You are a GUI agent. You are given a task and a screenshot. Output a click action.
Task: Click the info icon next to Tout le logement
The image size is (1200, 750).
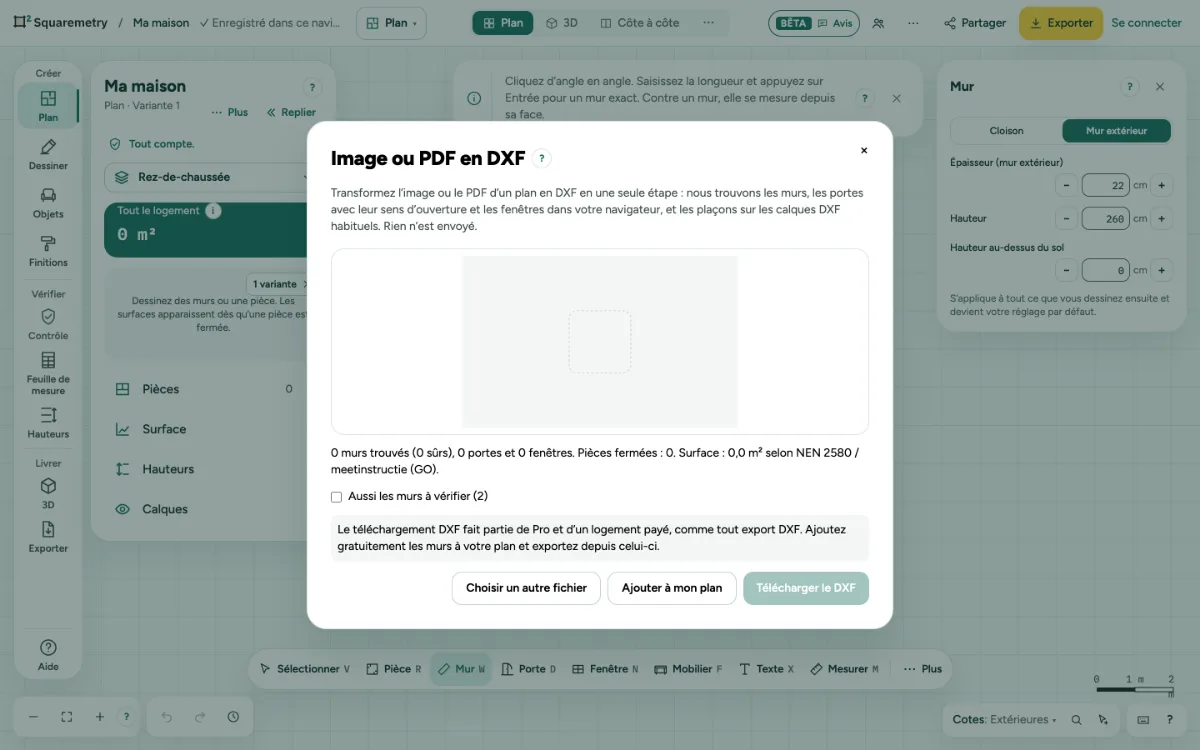coord(213,211)
